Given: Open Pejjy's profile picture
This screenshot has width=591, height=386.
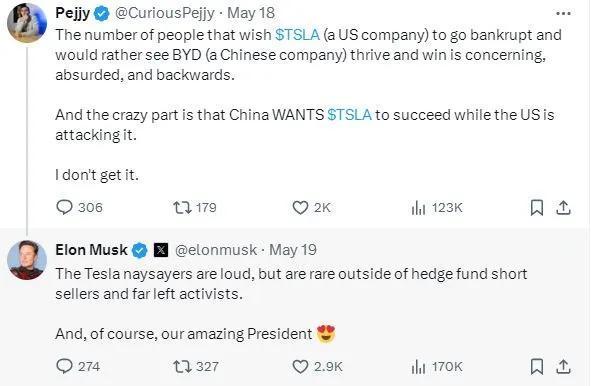Looking at the screenshot, I should [27, 23].
